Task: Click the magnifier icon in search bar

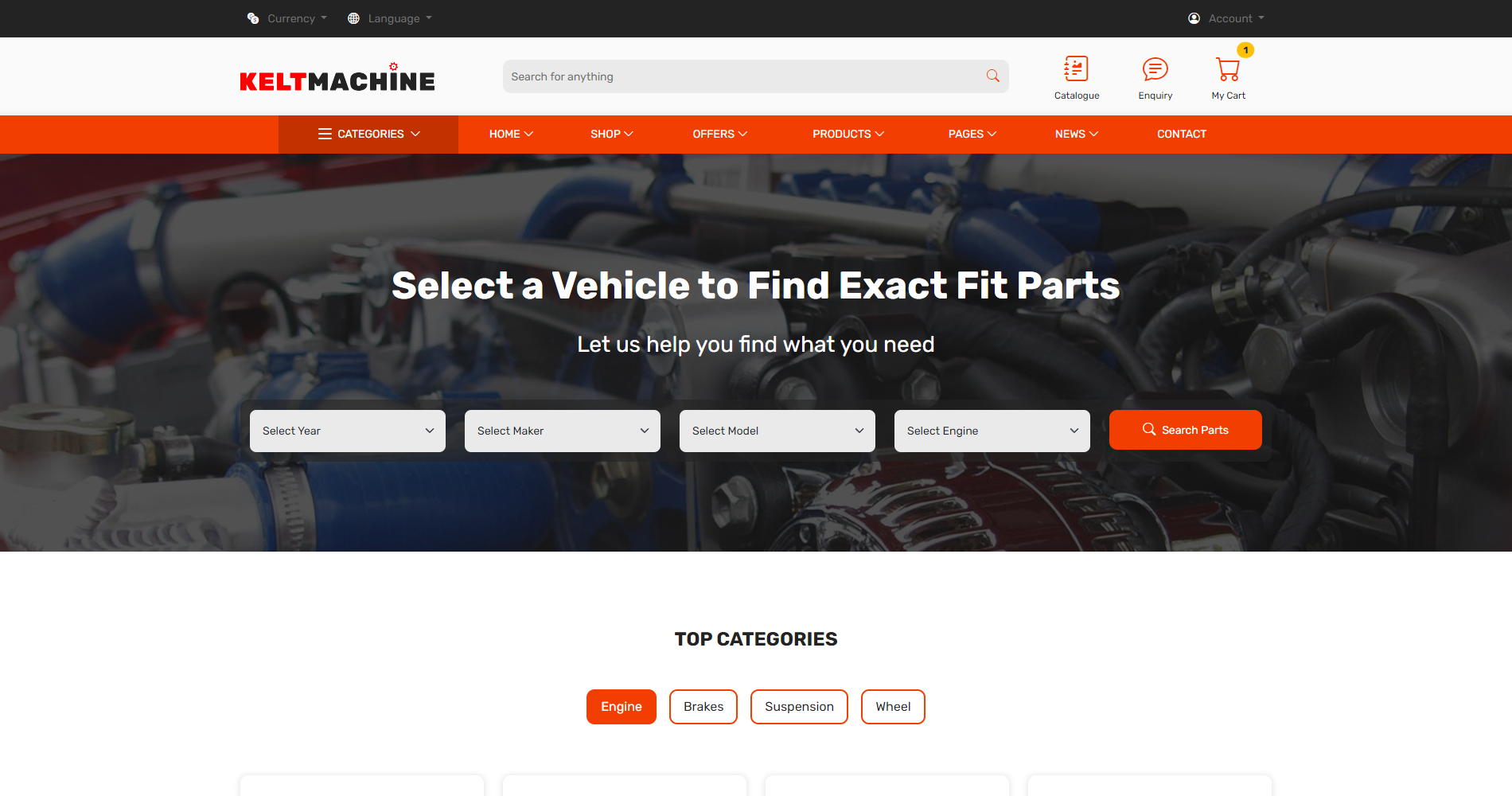Action: pyautogui.click(x=992, y=76)
